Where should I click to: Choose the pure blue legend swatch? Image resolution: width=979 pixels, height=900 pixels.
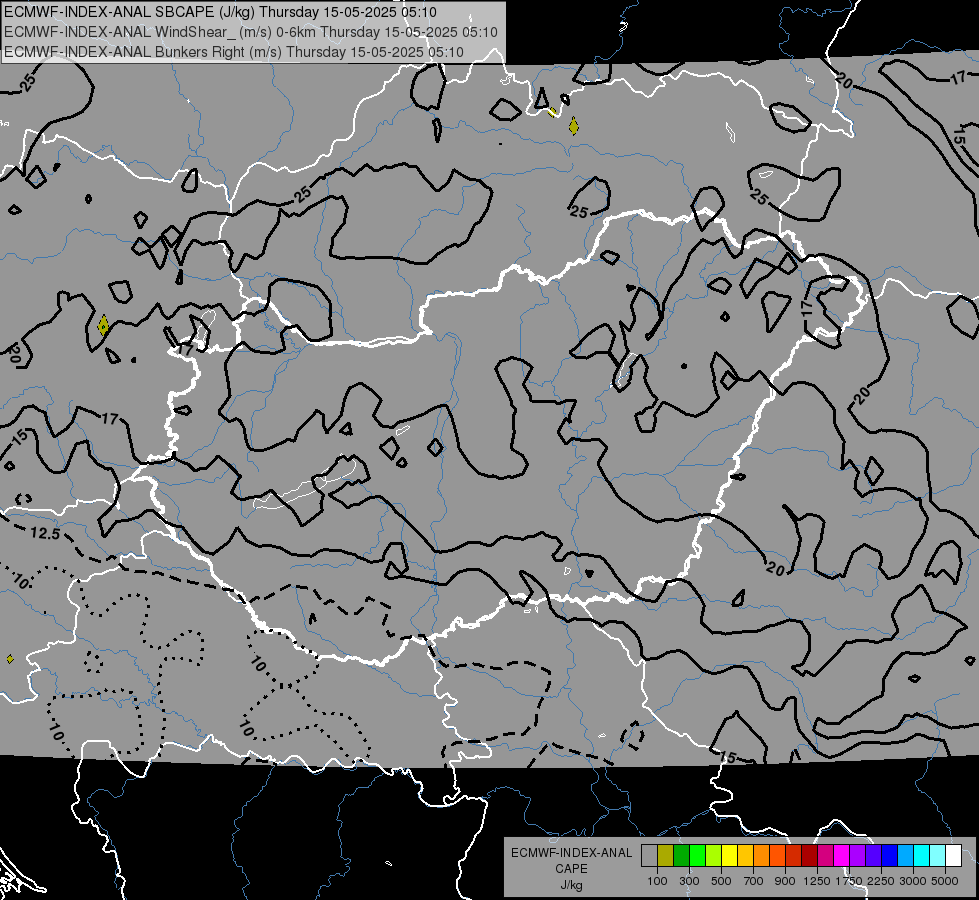[x=889, y=855]
